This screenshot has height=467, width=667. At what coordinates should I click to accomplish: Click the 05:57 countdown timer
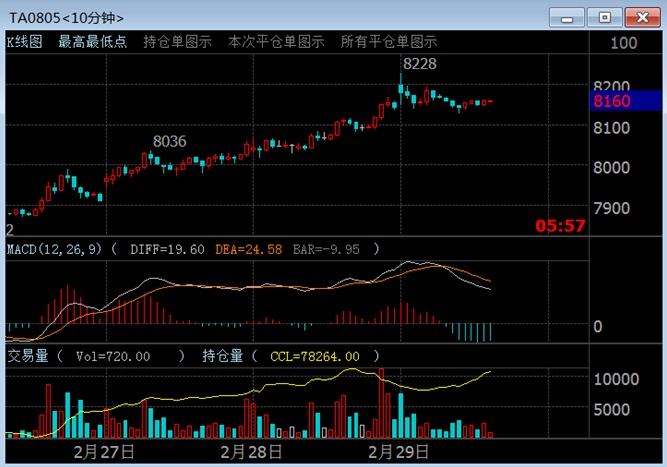point(560,226)
